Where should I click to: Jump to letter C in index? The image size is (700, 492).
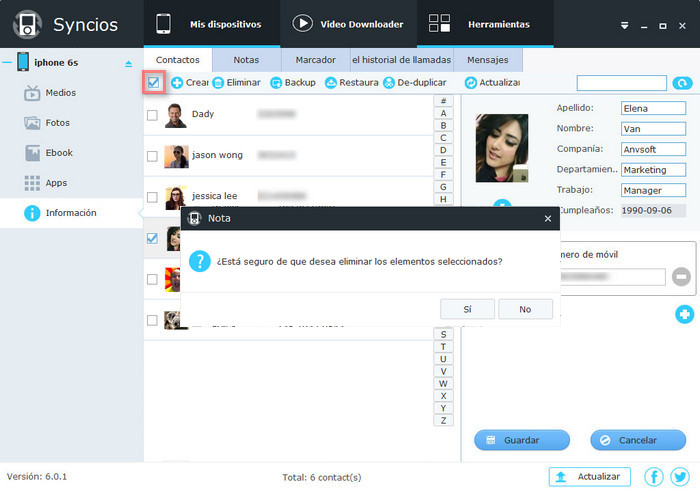(443, 138)
